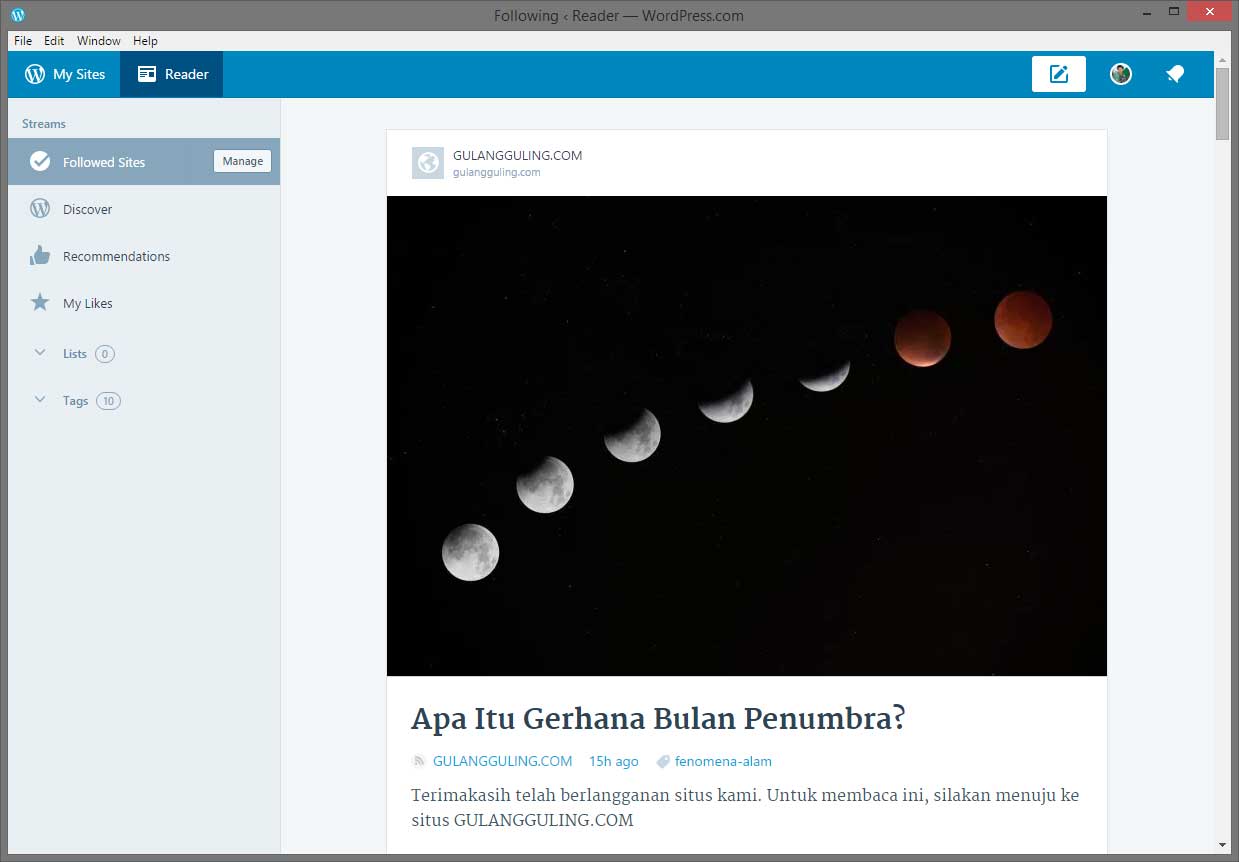Viewport: 1239px width, 862px height.
Task: Close the WordPress.com window
Action: [x=1210, y=12]
